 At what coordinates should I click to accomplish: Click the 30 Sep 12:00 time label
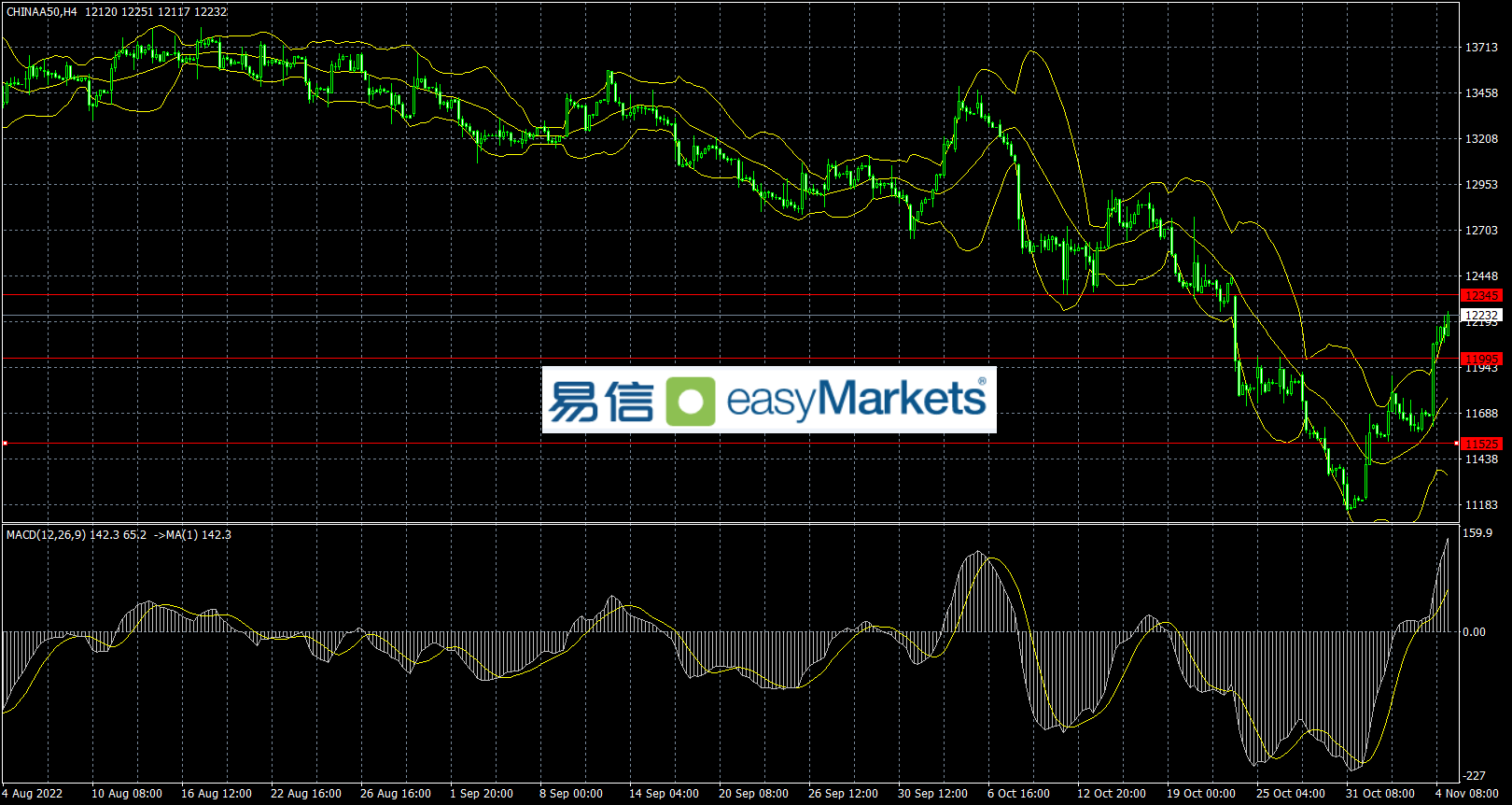tap(932, 794)
